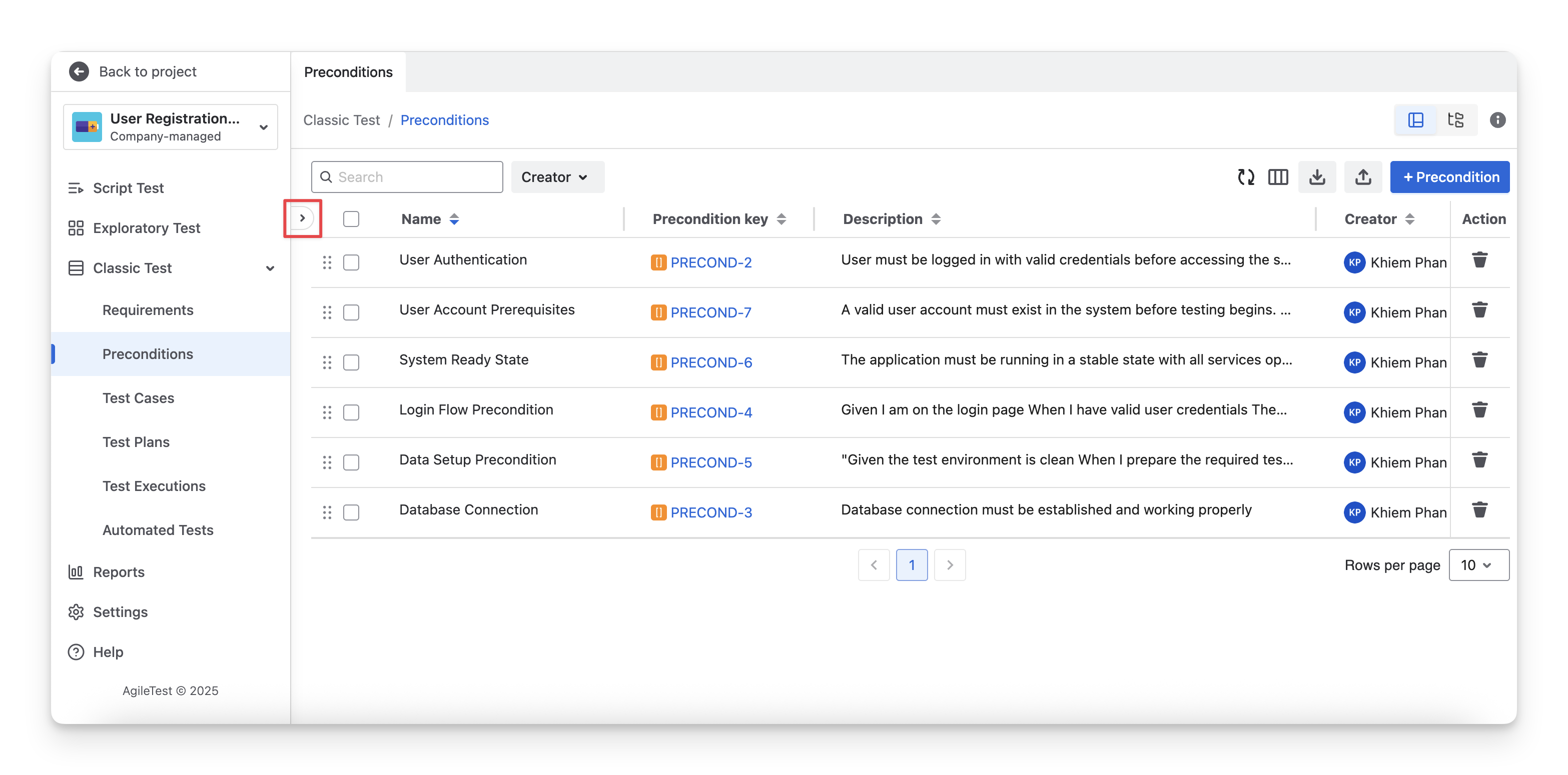Switch to tree folder view icon

pos(1455,120)
